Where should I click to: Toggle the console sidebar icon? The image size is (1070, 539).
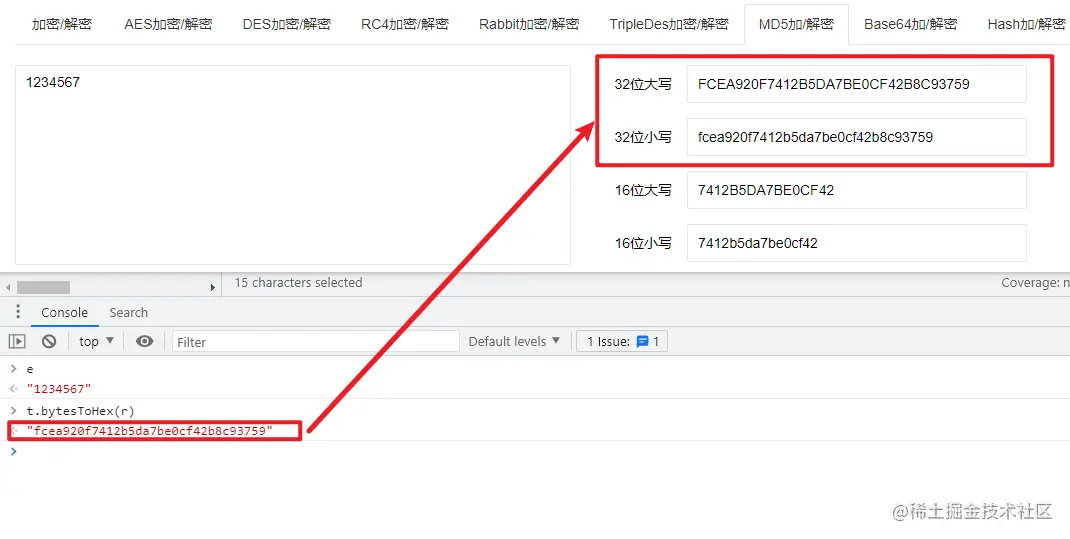coord(18,341)
